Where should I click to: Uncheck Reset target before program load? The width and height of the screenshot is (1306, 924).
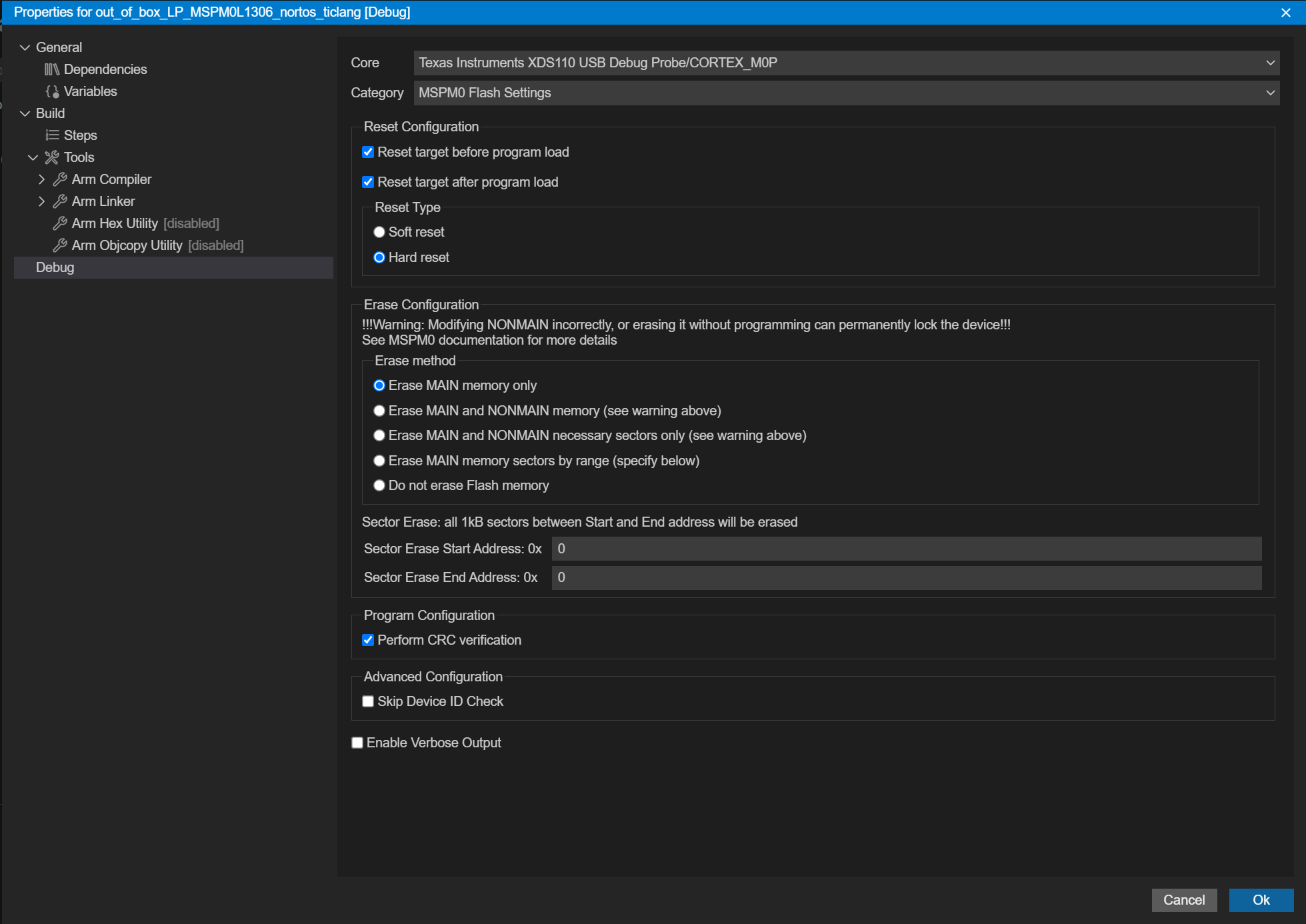[x=368, y=152]
